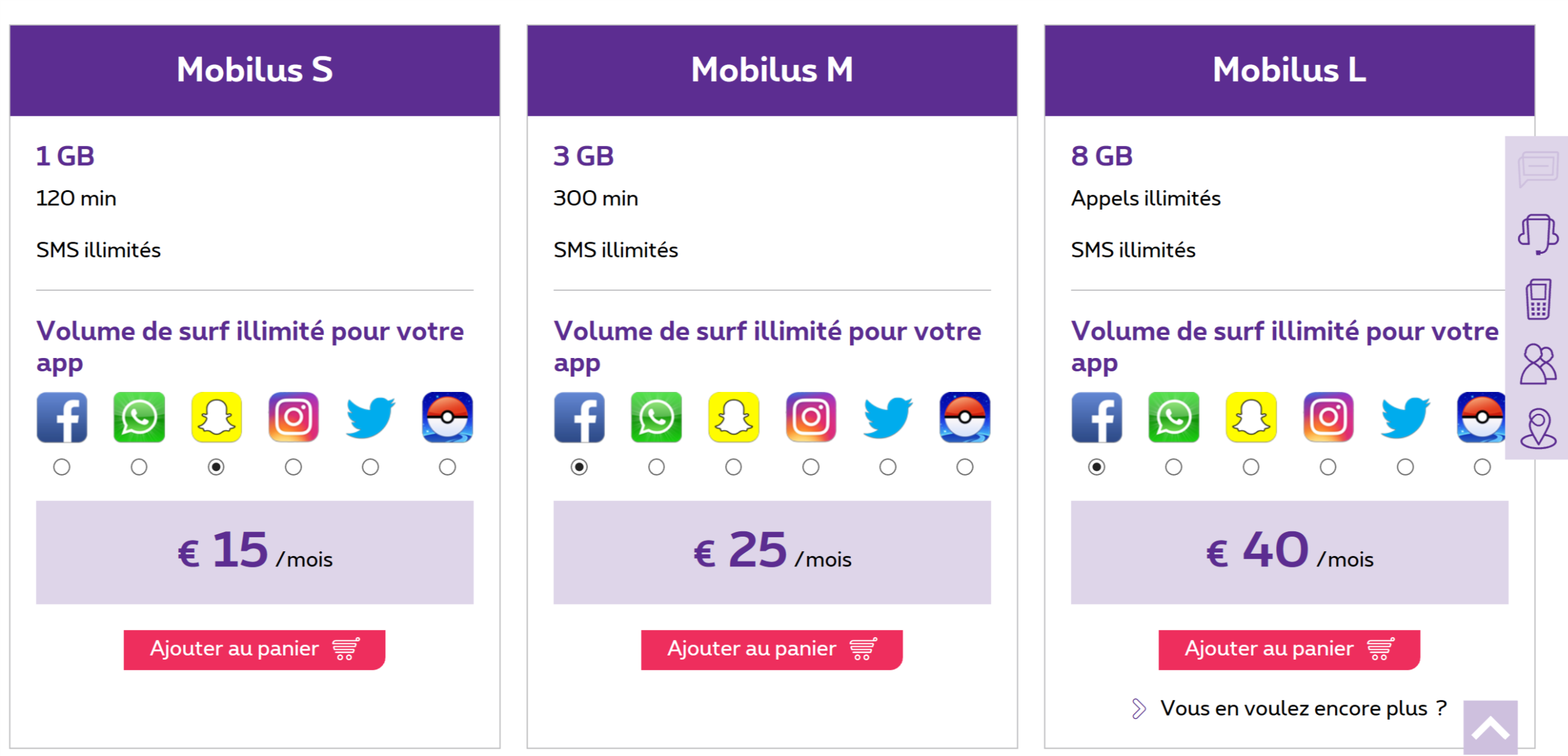
Task: Click the scroll-to-top arrow button
Action: click(x=1490, y=728)
